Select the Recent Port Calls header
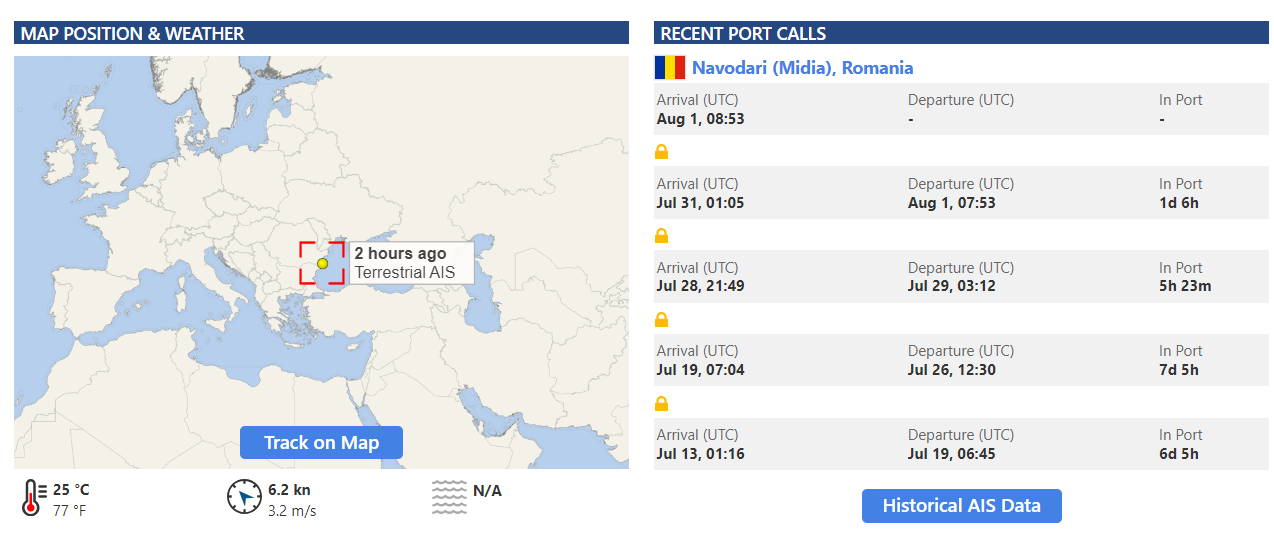Screen dimensions: 1274x538 [961, 33]
